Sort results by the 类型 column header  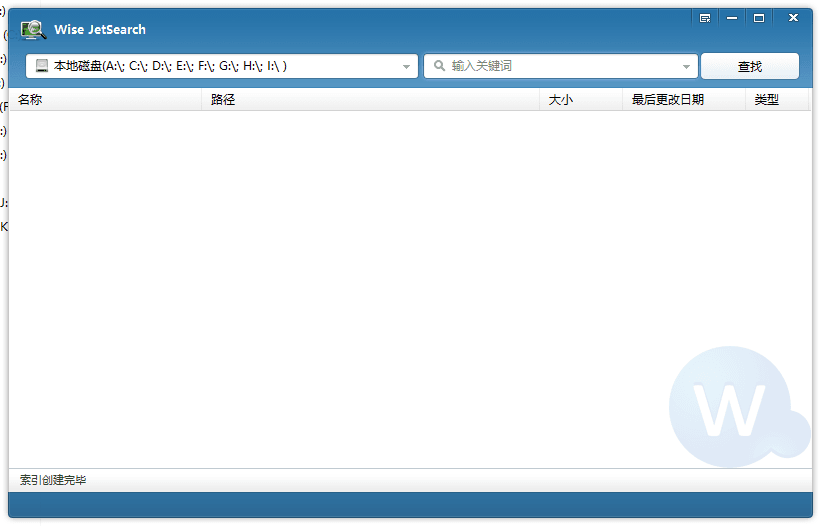point(777,99)
